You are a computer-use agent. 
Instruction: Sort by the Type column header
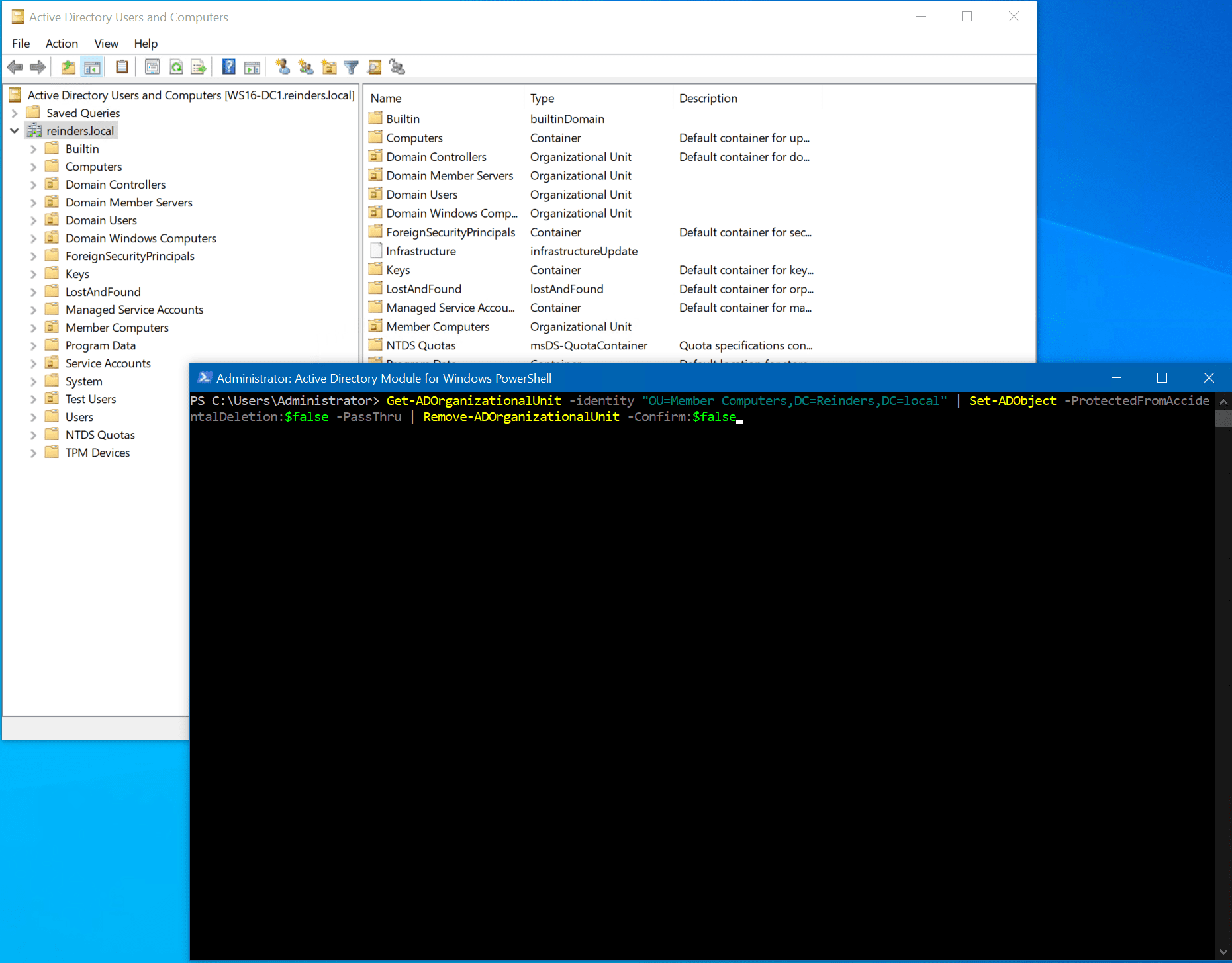(598, 98)
